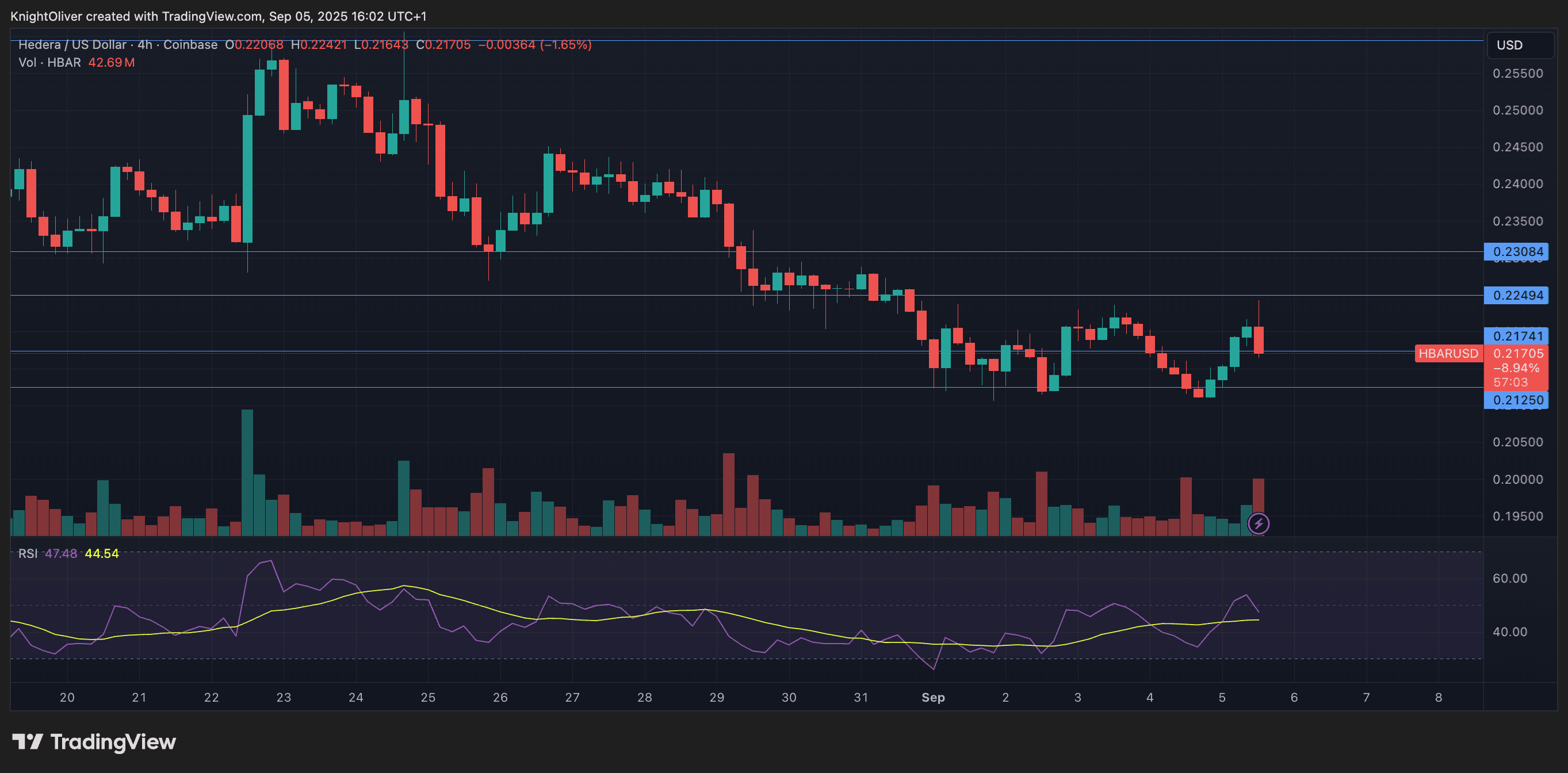The image size is (1568, 773).
Task: Click the TradingView logo in bottom corner
Action: (x=93, y=742)
